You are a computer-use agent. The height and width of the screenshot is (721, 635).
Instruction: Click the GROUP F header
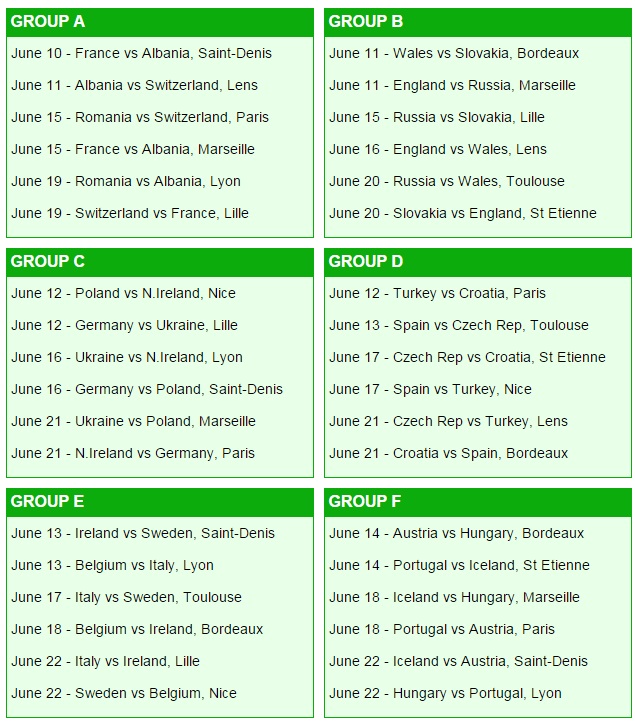click(478, 502)
